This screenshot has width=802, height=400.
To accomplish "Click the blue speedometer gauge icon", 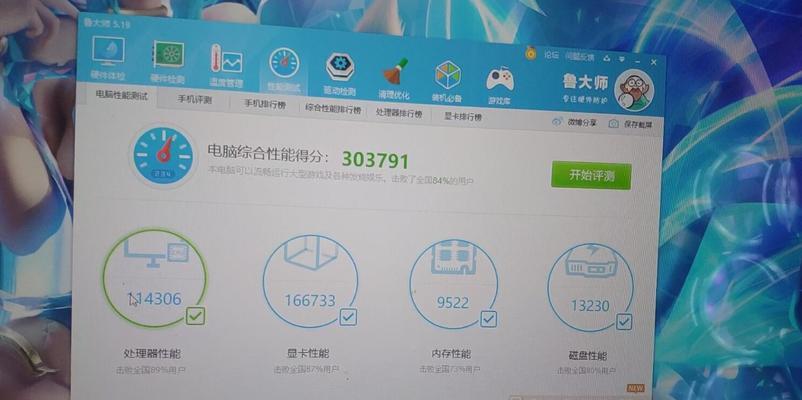I will coord(163,155).
